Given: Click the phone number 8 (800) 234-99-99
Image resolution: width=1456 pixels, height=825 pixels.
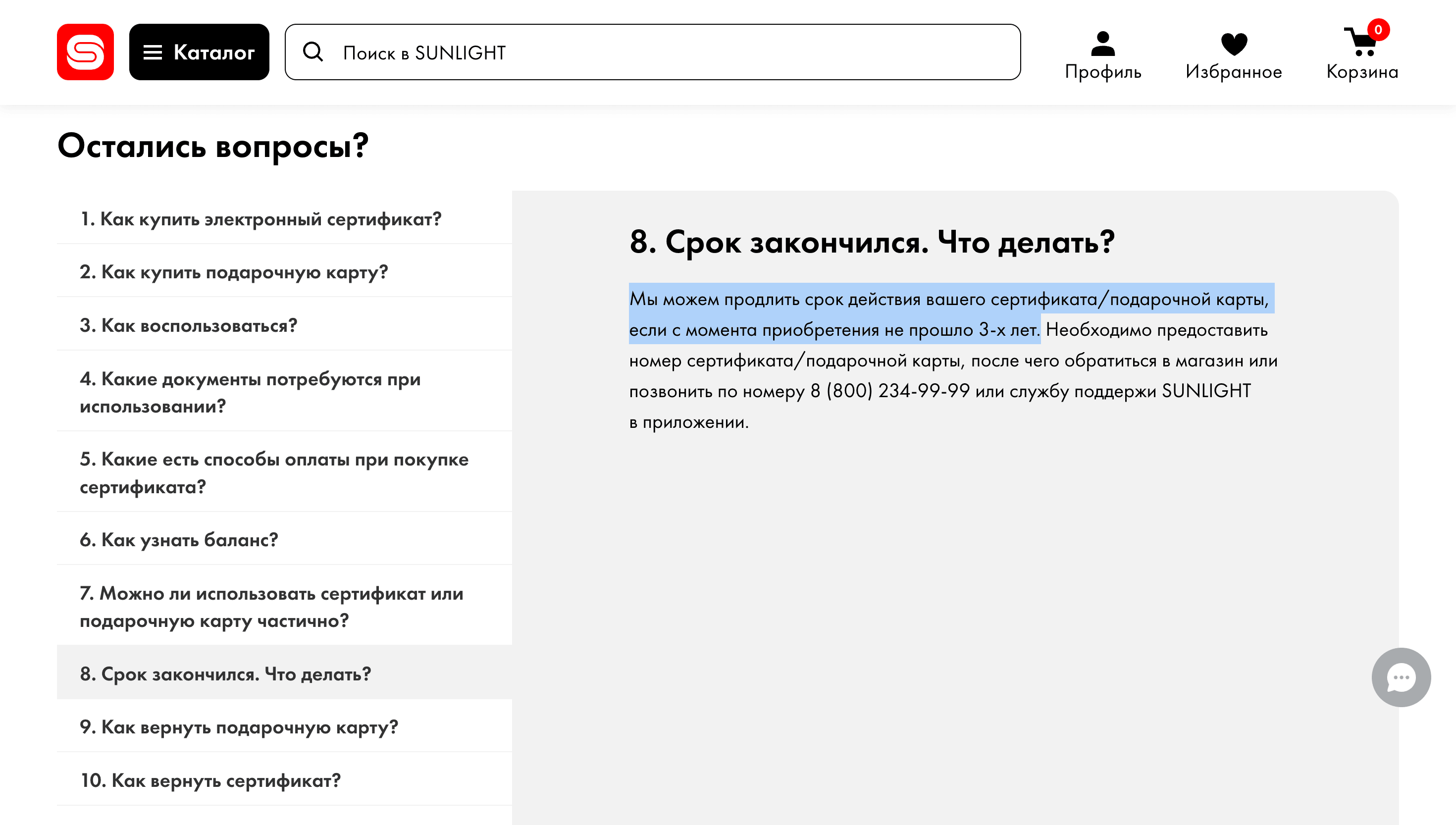Looking at the screenshot, I should pyautogui.click(x=889, y=391).
